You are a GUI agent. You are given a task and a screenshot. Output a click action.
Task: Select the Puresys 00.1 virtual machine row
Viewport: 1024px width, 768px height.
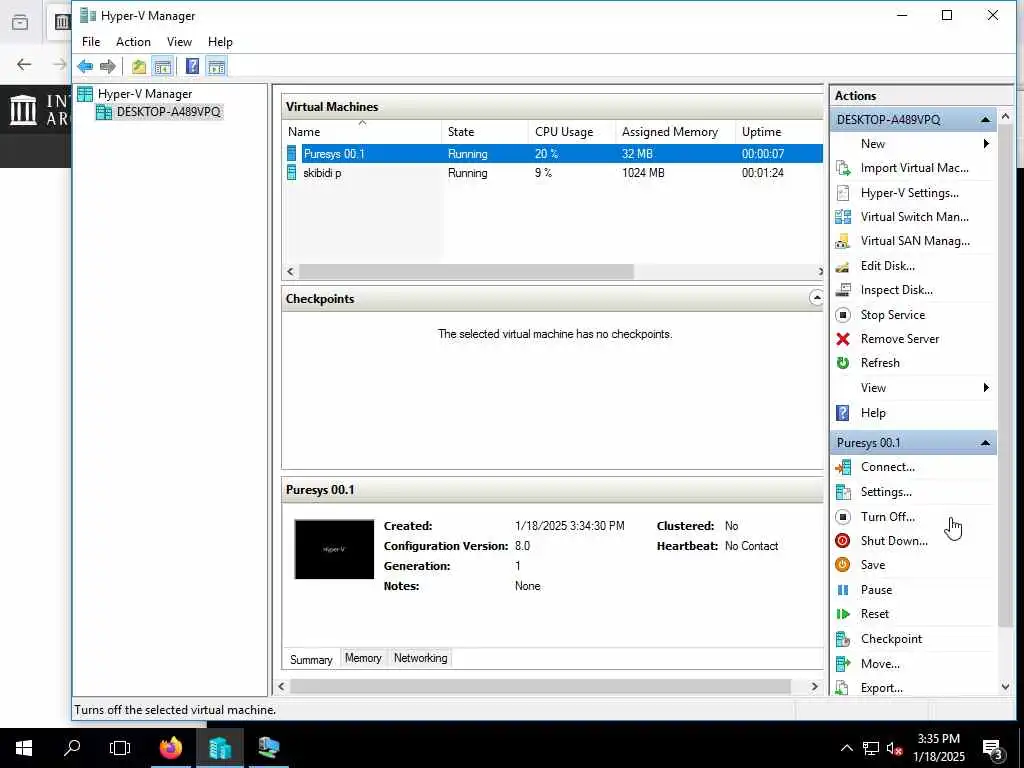(553, 154)
